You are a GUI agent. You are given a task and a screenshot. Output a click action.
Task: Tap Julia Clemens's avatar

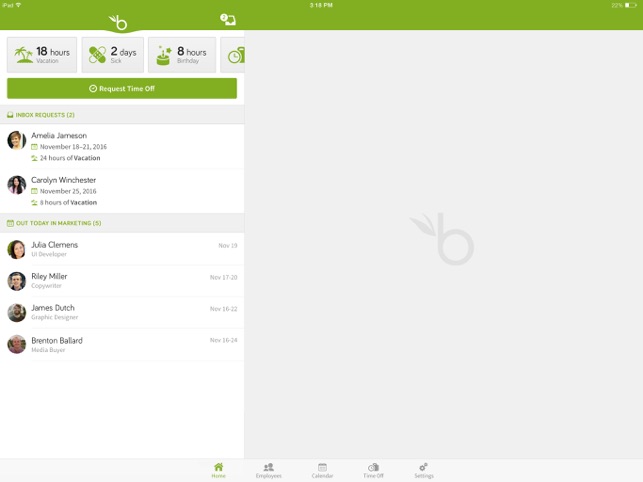point(17,249)
